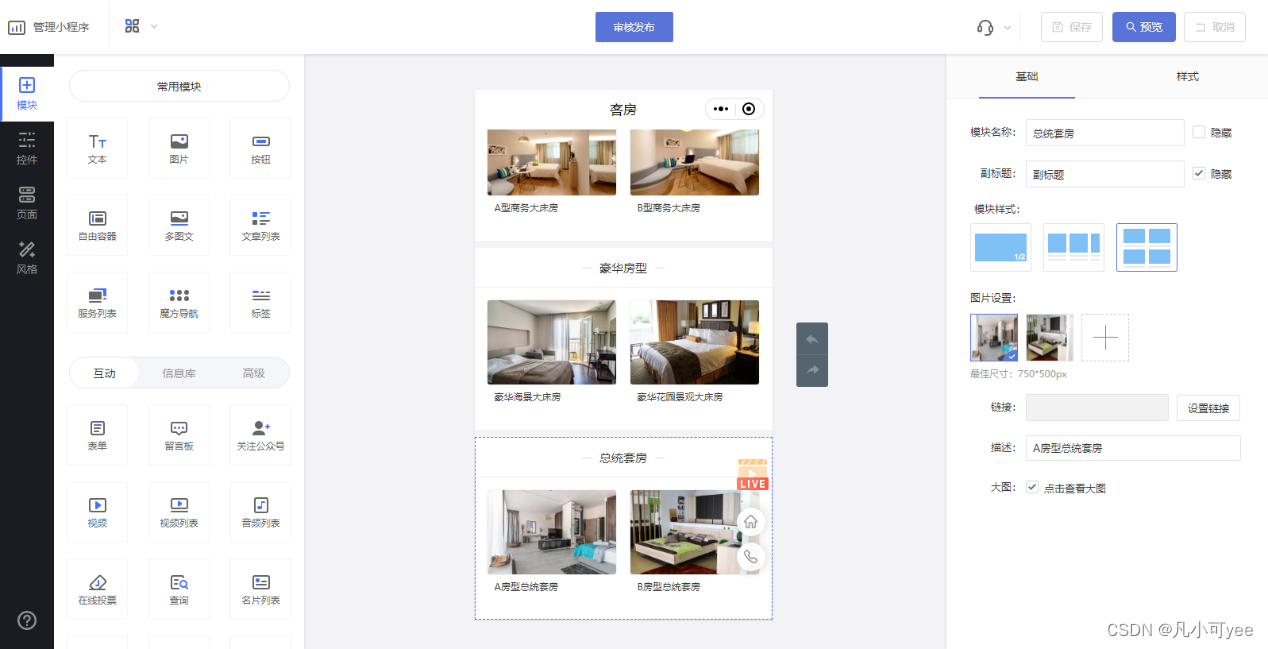Add the 服务列表 module
The height and width of the screenshot is (649, 1268).
coord(97,302)
